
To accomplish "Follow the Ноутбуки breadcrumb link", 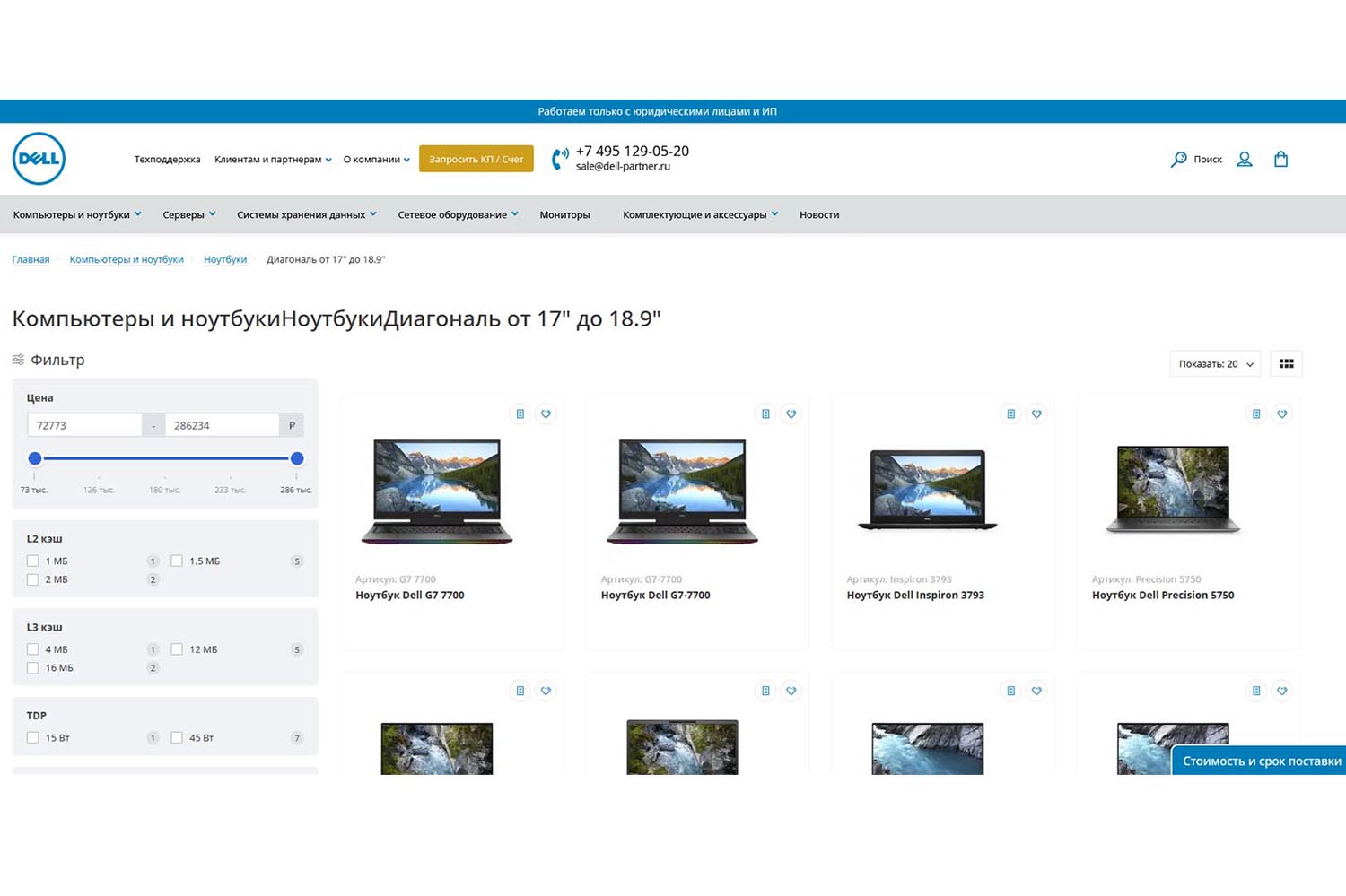I will coord(224,259).
